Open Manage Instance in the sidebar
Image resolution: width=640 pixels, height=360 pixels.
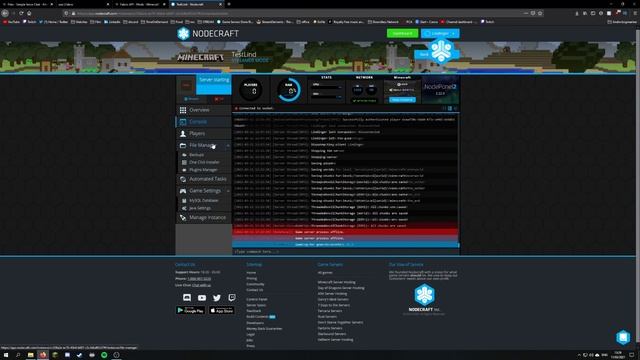click(x=203, y=218)
